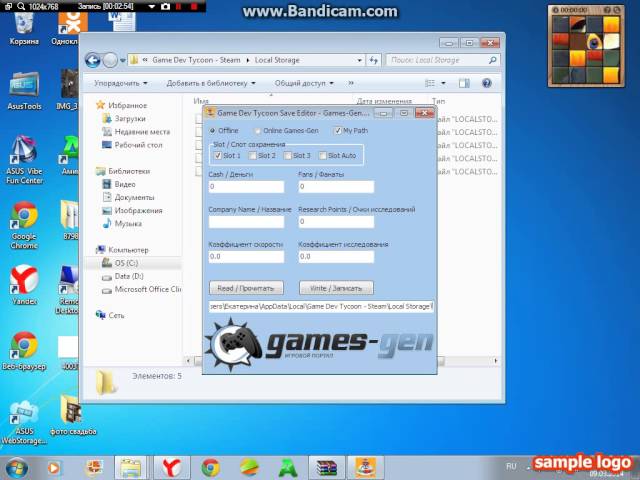Open the Корзина recycle bin desktop icon

24,27
